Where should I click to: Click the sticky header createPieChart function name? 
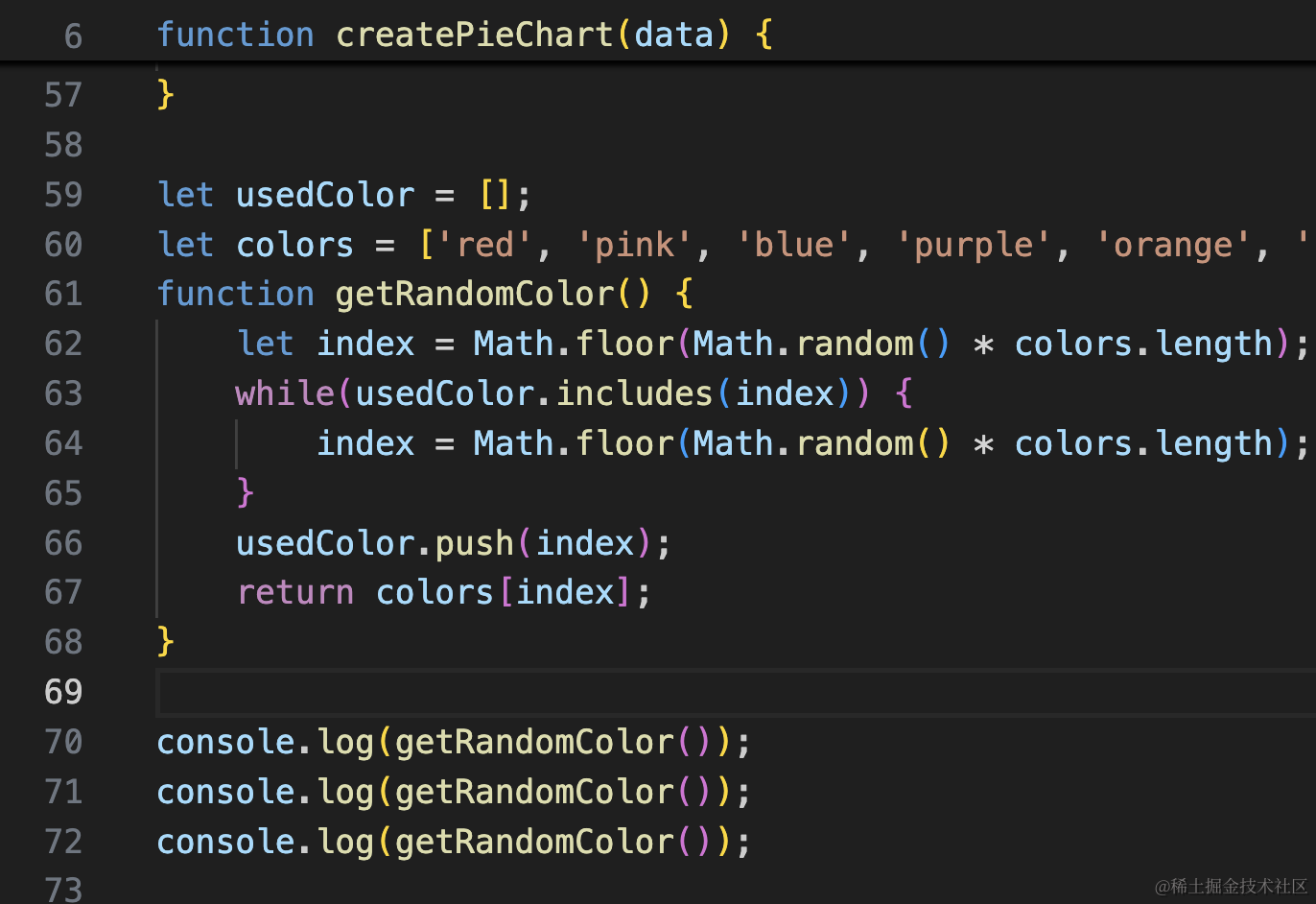(x=474, y=36)
